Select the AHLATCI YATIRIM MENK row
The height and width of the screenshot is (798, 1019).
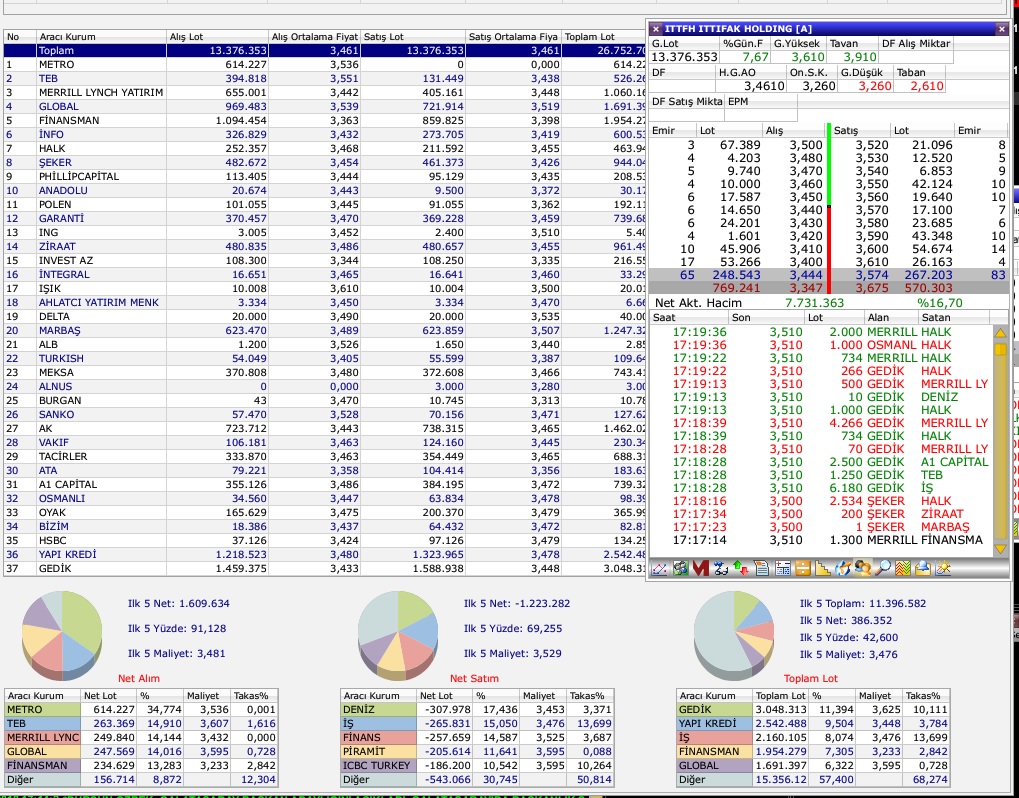[325, 303]
